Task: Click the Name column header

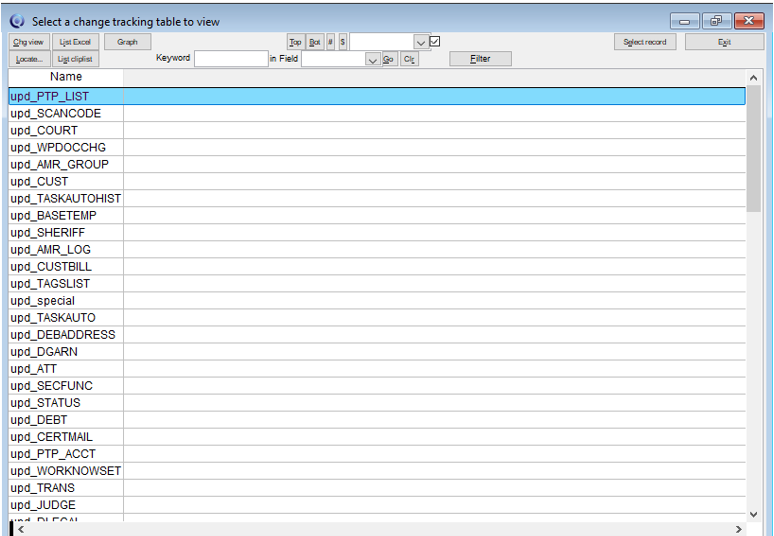Action: (66, 77)
